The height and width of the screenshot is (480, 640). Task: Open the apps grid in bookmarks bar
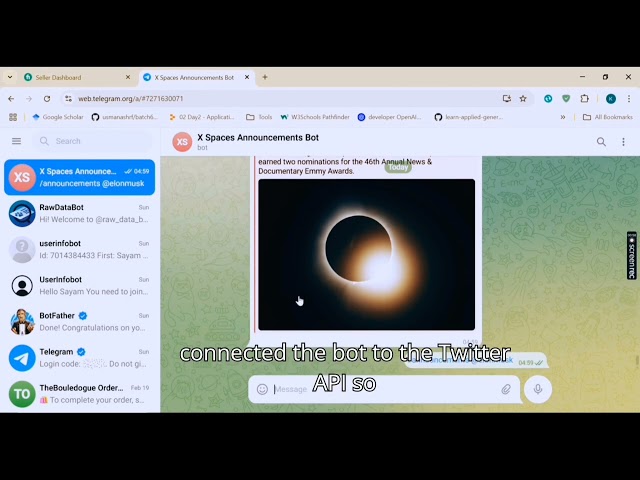click(13, 117)
